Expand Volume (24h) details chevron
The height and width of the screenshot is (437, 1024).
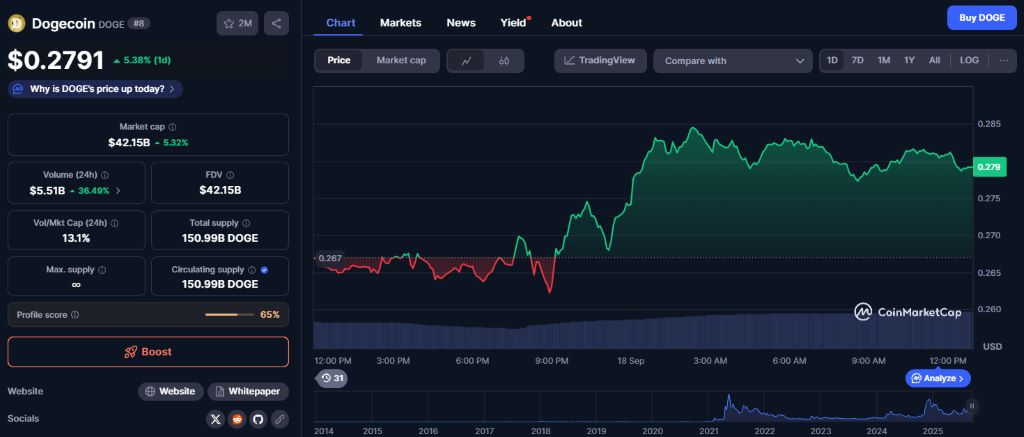(x=119, y=190)
